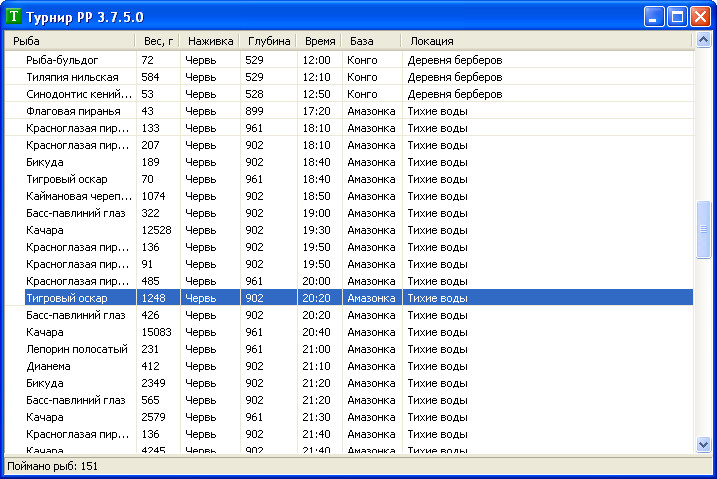Select the Дианема row
The width and height of the screenshot is (717, 479).
(349, 366)
